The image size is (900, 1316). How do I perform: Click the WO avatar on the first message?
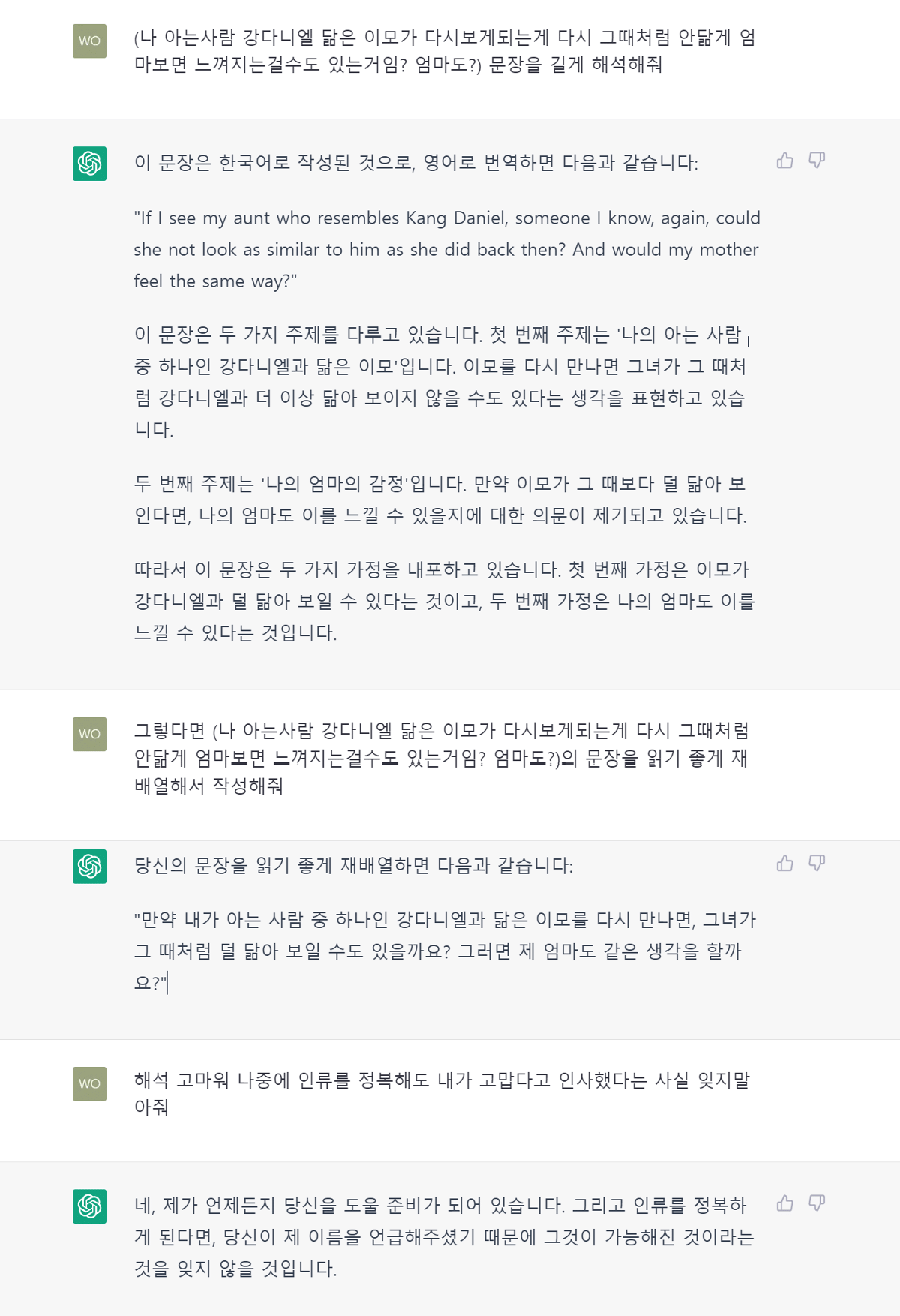pyautogui.click(x=89, y=41)
